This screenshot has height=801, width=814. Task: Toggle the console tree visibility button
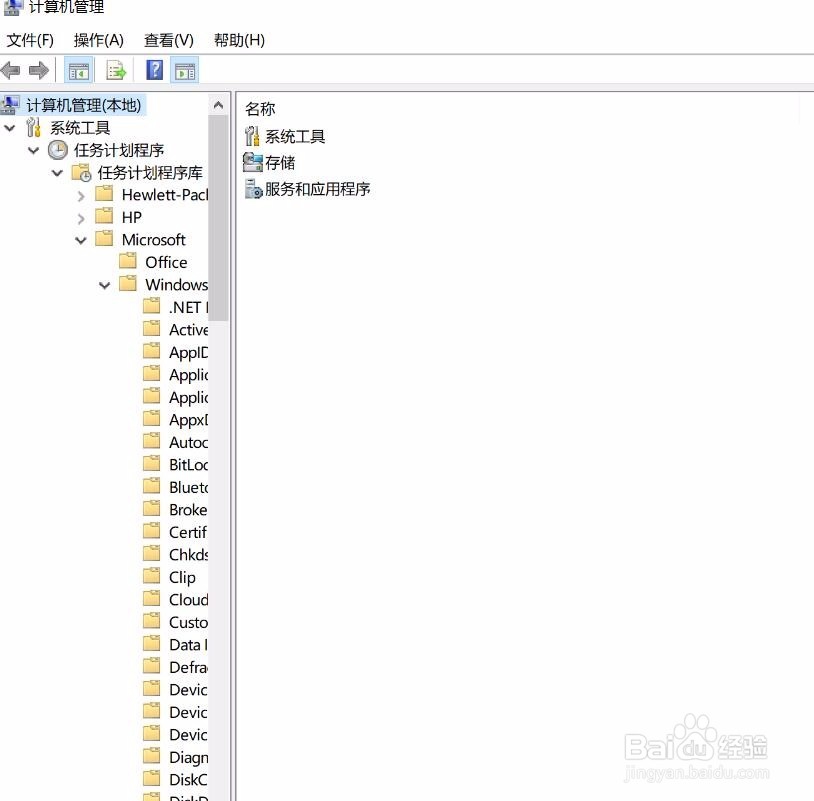[x=78, y=70]
